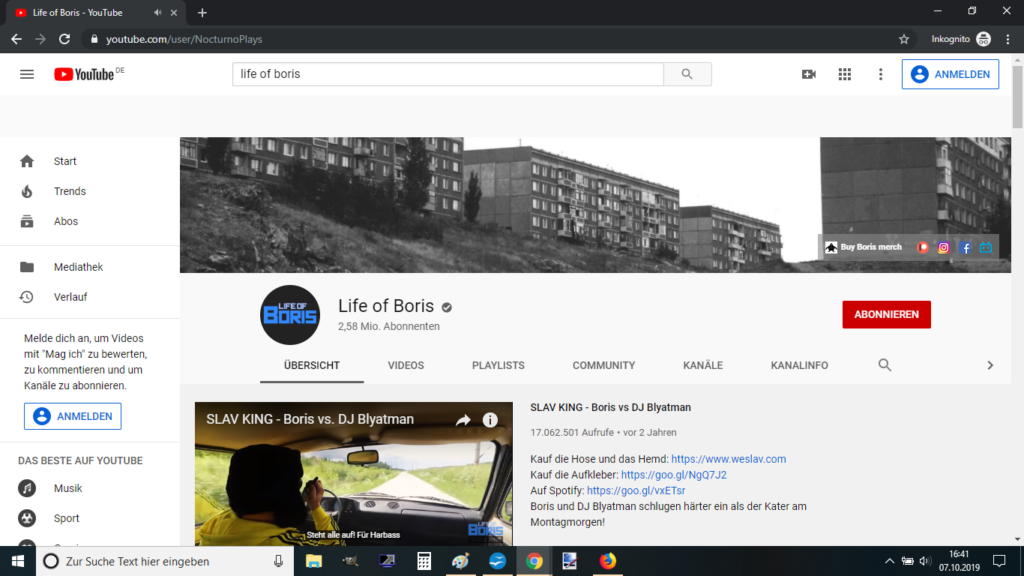Open the weslav.com link
Image resolution: width=1024 pixels, height=576 pixels.
728,459
